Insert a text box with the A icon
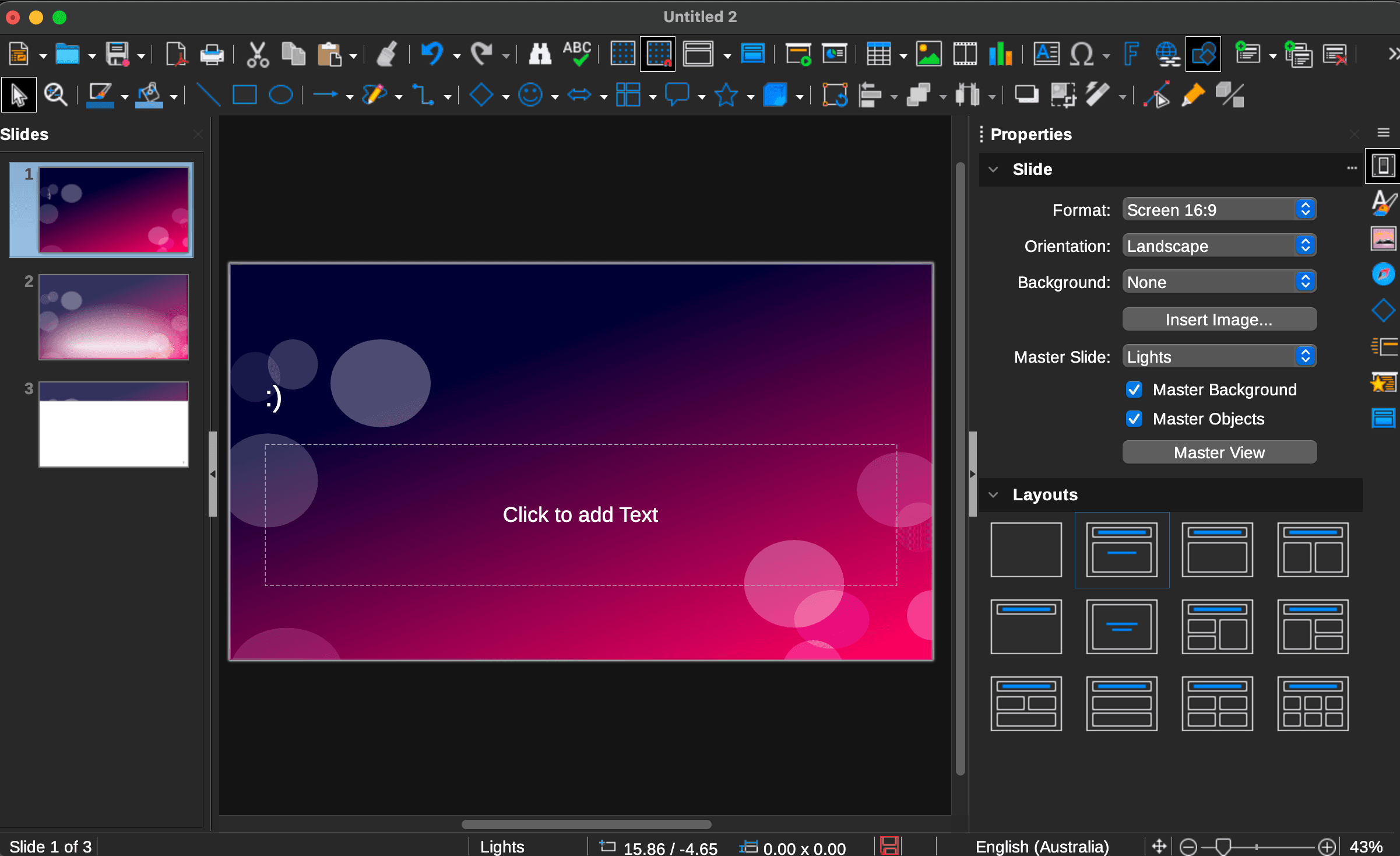 point(1047,54)
